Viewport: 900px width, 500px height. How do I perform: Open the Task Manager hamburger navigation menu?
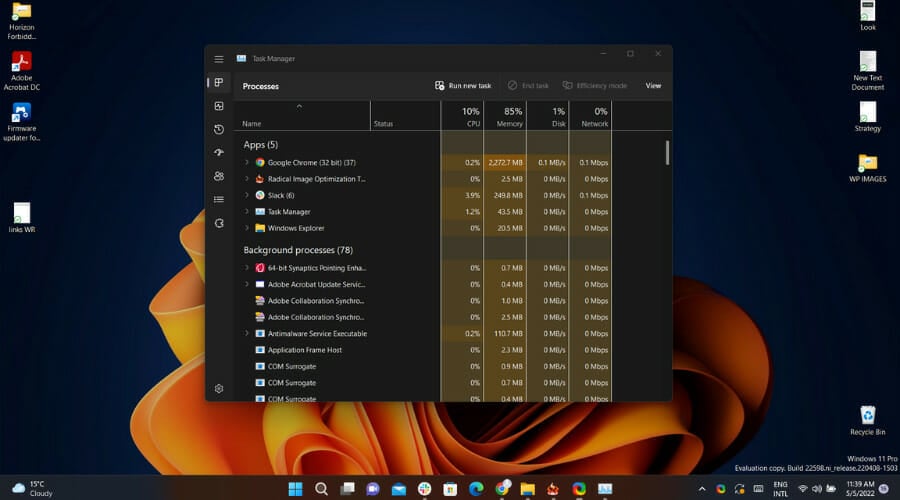click(219, 59)
